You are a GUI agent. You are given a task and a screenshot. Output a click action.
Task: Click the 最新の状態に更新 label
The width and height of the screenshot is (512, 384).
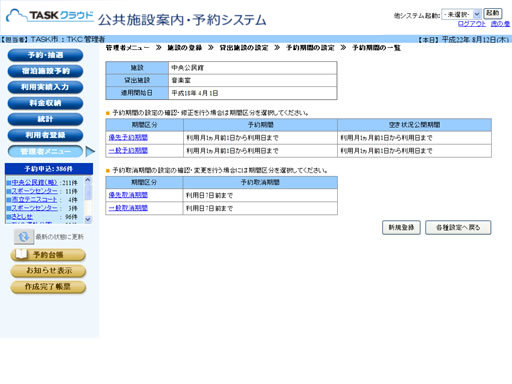point(60,237)
